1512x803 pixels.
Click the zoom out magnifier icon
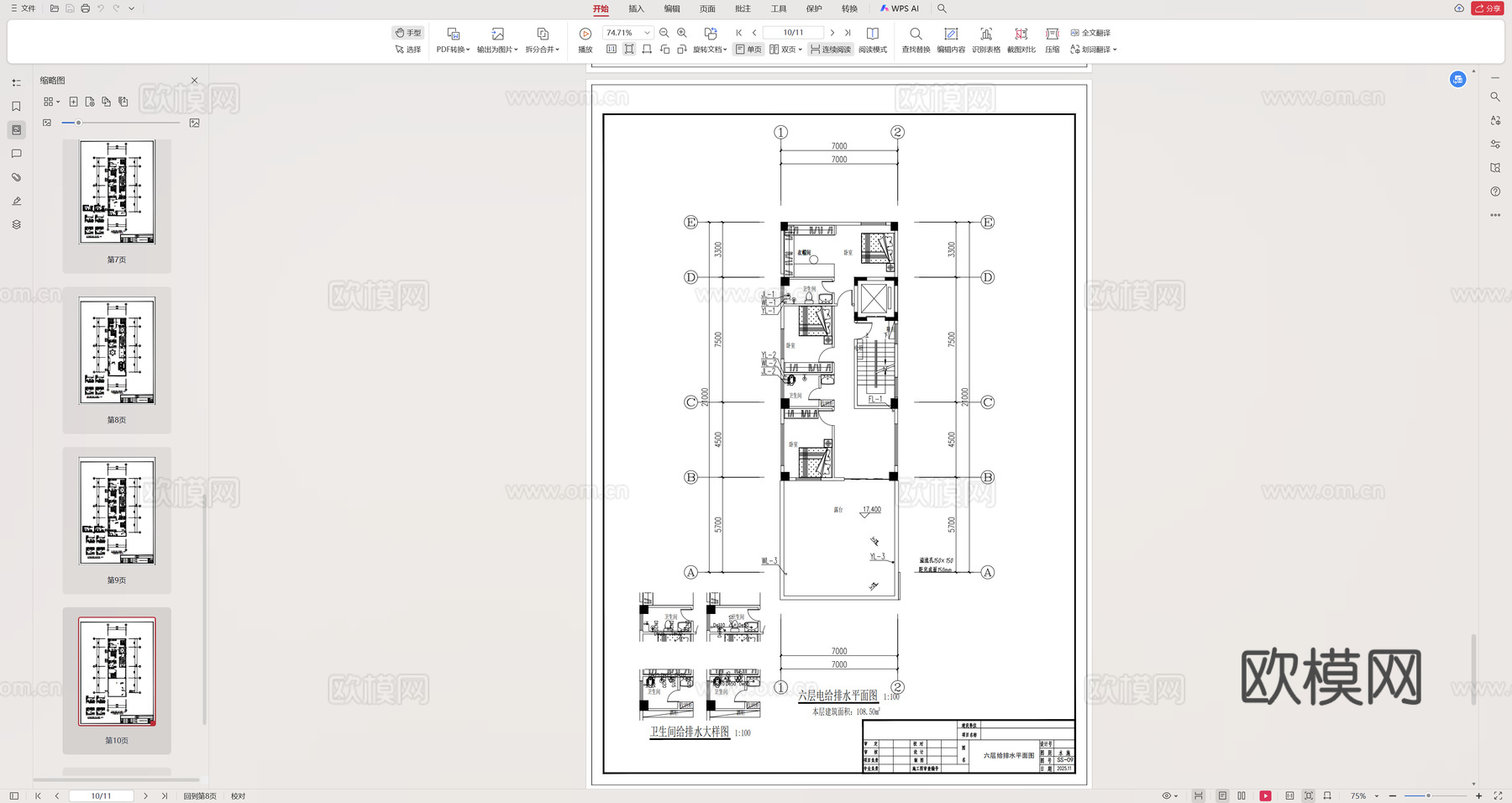tap(664, 33)
